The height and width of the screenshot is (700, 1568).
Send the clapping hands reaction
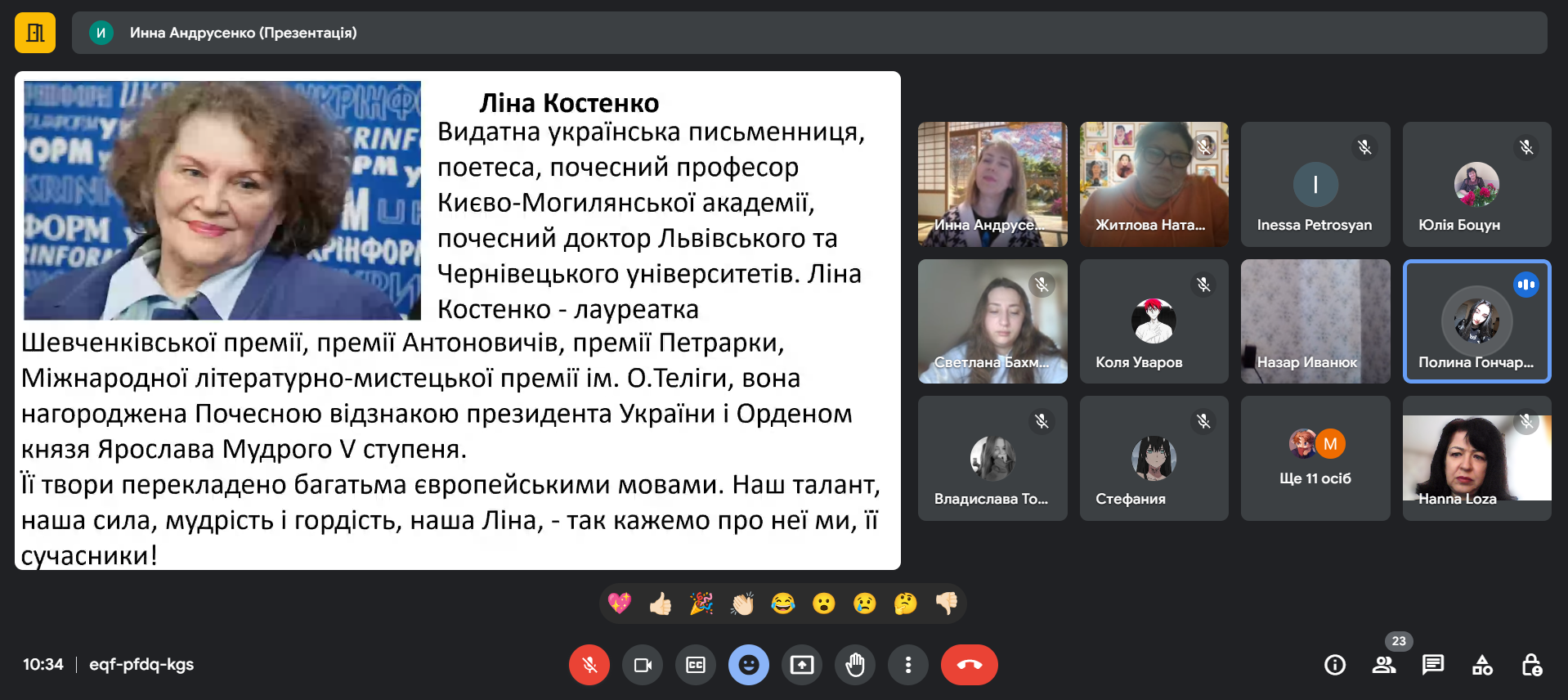(742, 604)
